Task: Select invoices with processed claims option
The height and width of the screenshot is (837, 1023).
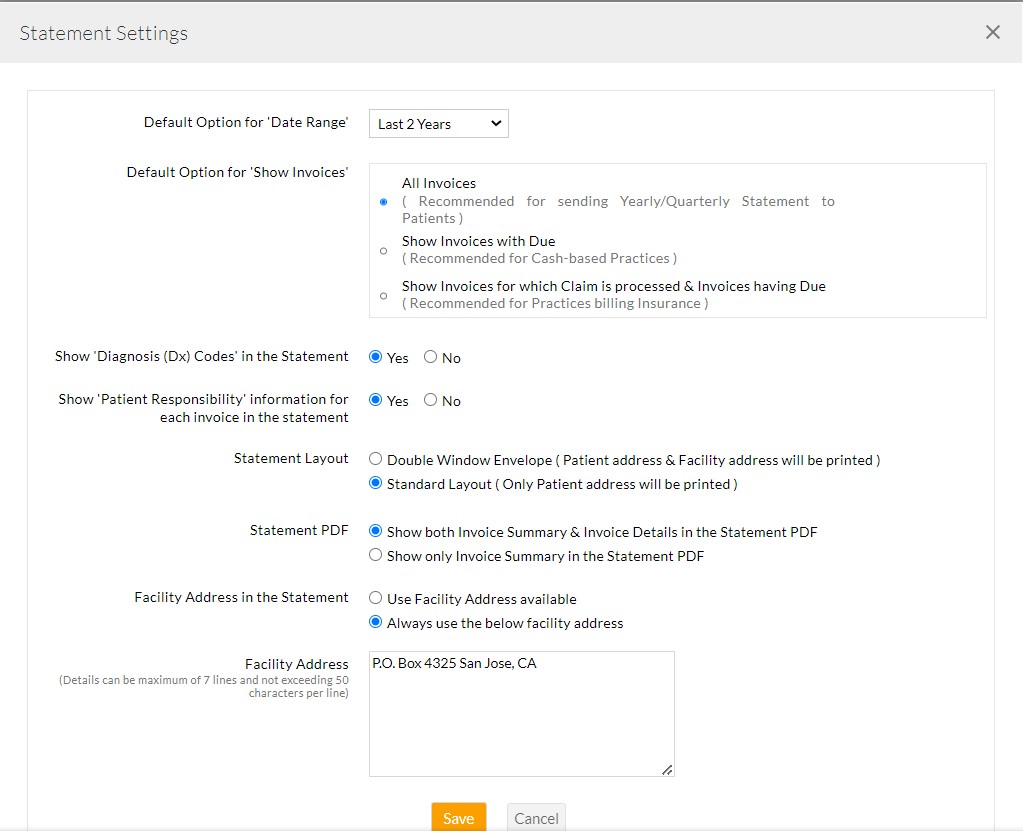Action: pyautogui.click(x=383, y=295)
